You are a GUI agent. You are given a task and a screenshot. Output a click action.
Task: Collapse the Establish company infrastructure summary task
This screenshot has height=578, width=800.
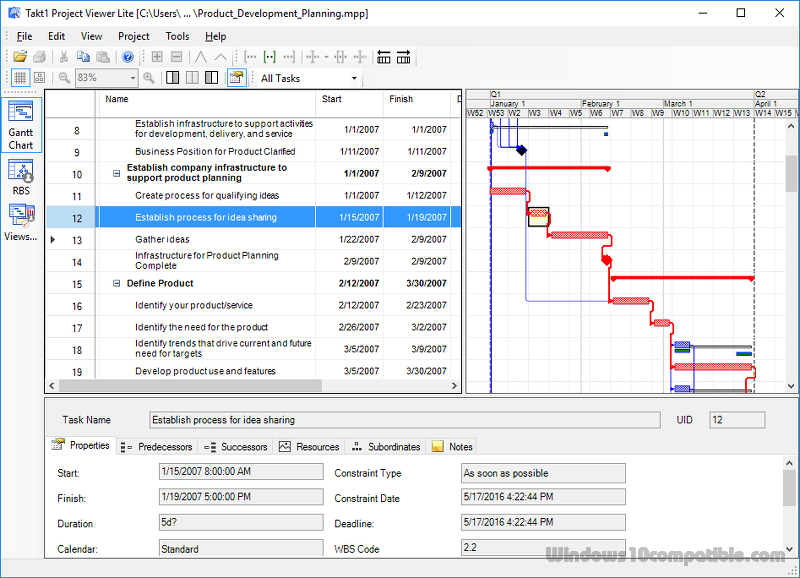[x=116, y=172]
